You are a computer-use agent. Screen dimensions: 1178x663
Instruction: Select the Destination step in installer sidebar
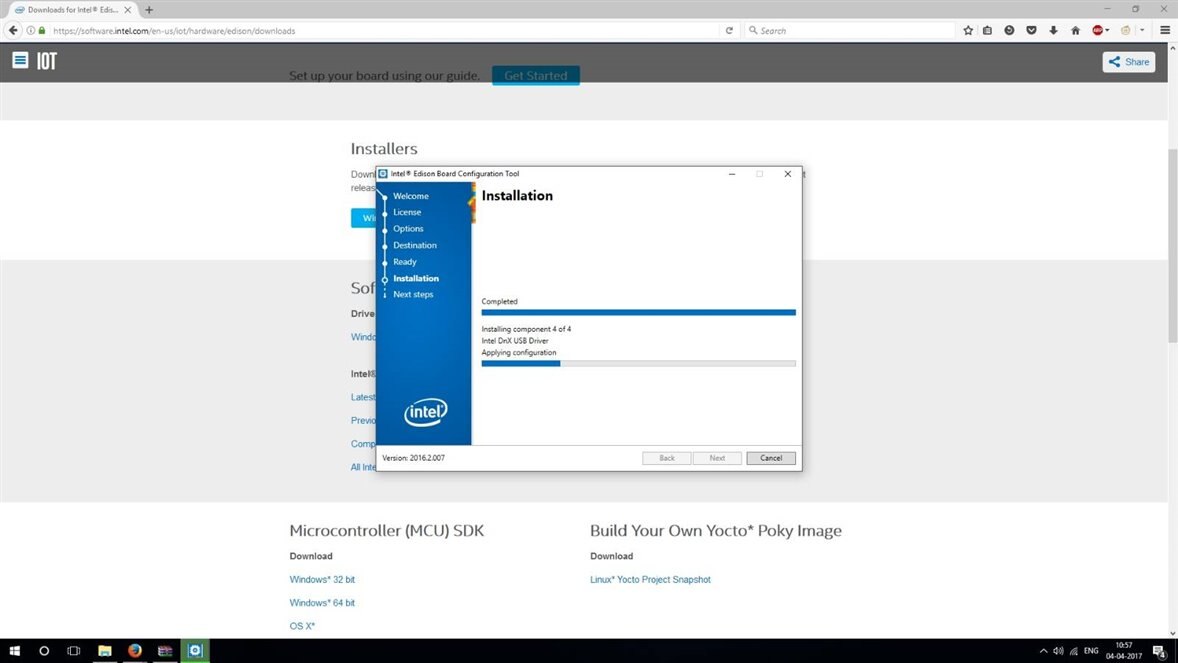tap(415, 245)
